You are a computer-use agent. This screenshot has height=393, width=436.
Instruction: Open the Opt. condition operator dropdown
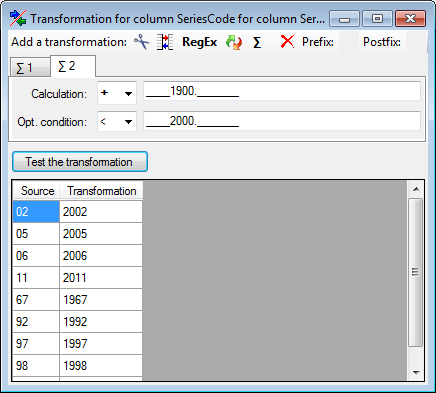click(x=117, y=121)
